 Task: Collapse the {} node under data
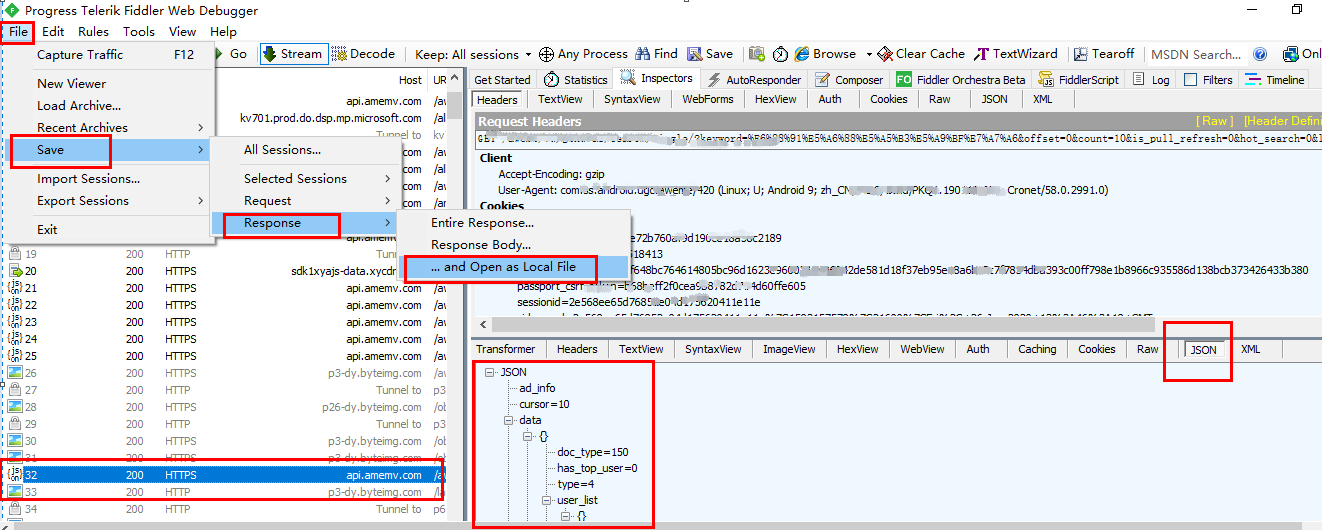[x=527, y=436]
